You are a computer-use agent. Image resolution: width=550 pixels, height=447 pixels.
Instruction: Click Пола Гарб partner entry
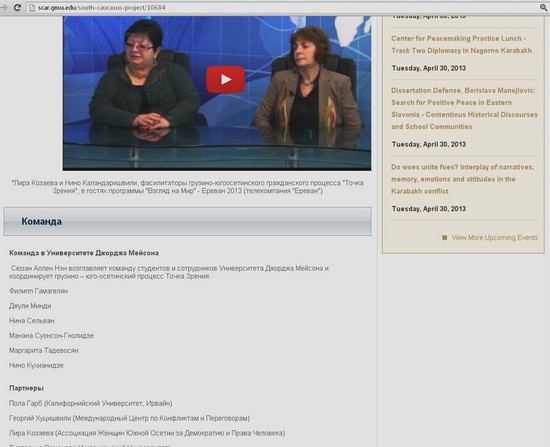click(x=90, y=403)
